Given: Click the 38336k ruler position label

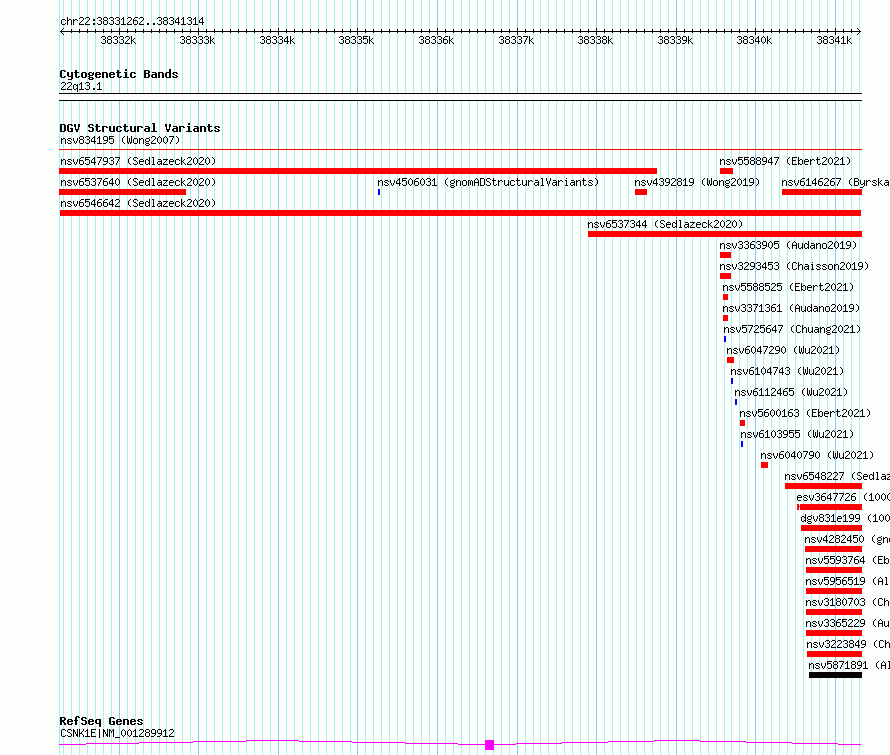Looking at the screenshot, I should tap(436, 40).
